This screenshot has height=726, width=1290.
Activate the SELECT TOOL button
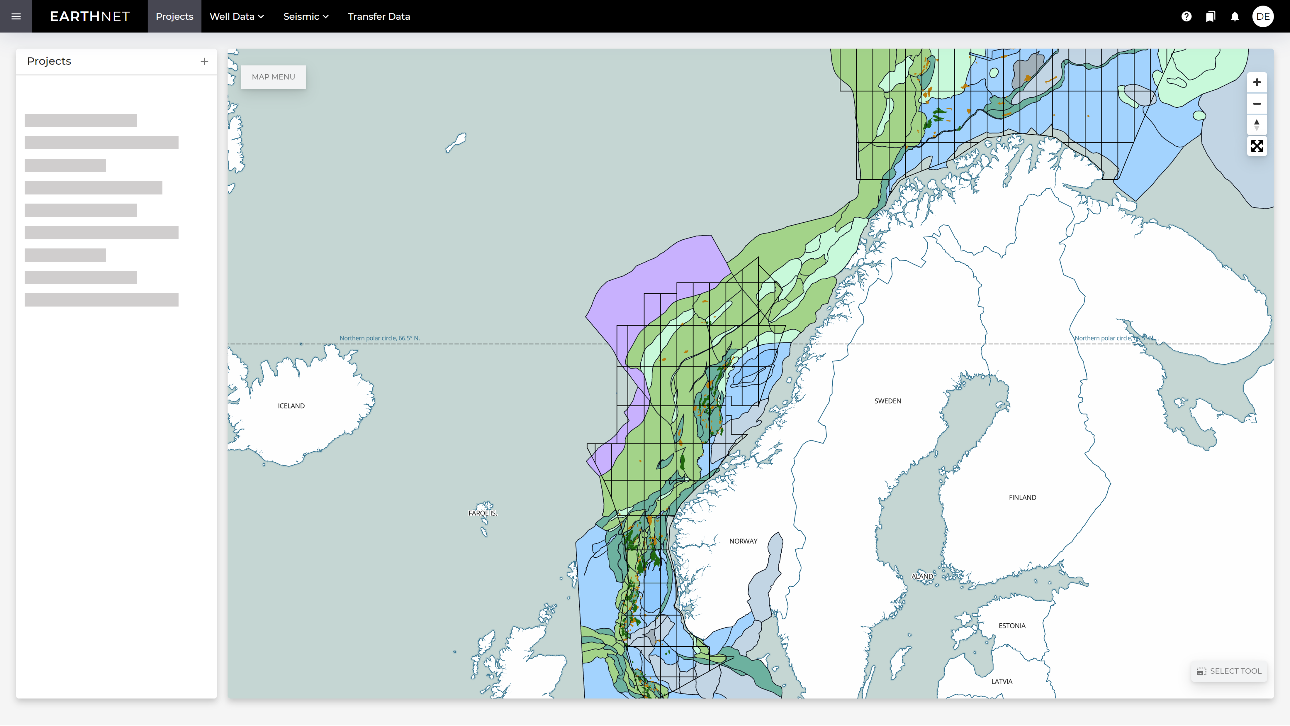(1228, 671)
